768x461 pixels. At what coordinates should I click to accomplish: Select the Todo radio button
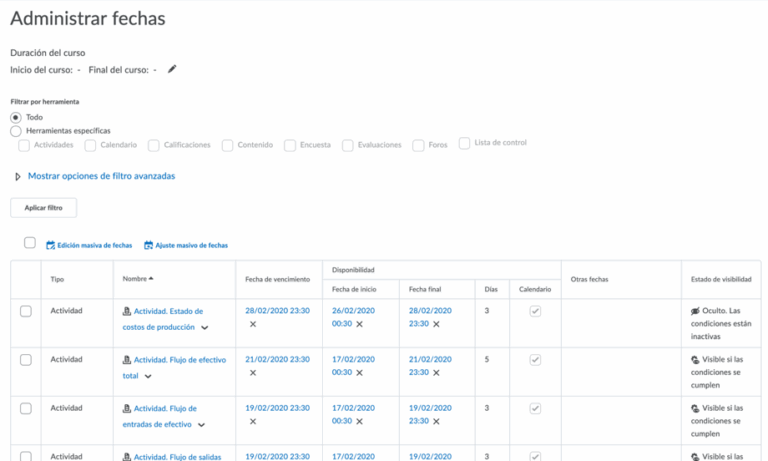click(x=16, y=117)
